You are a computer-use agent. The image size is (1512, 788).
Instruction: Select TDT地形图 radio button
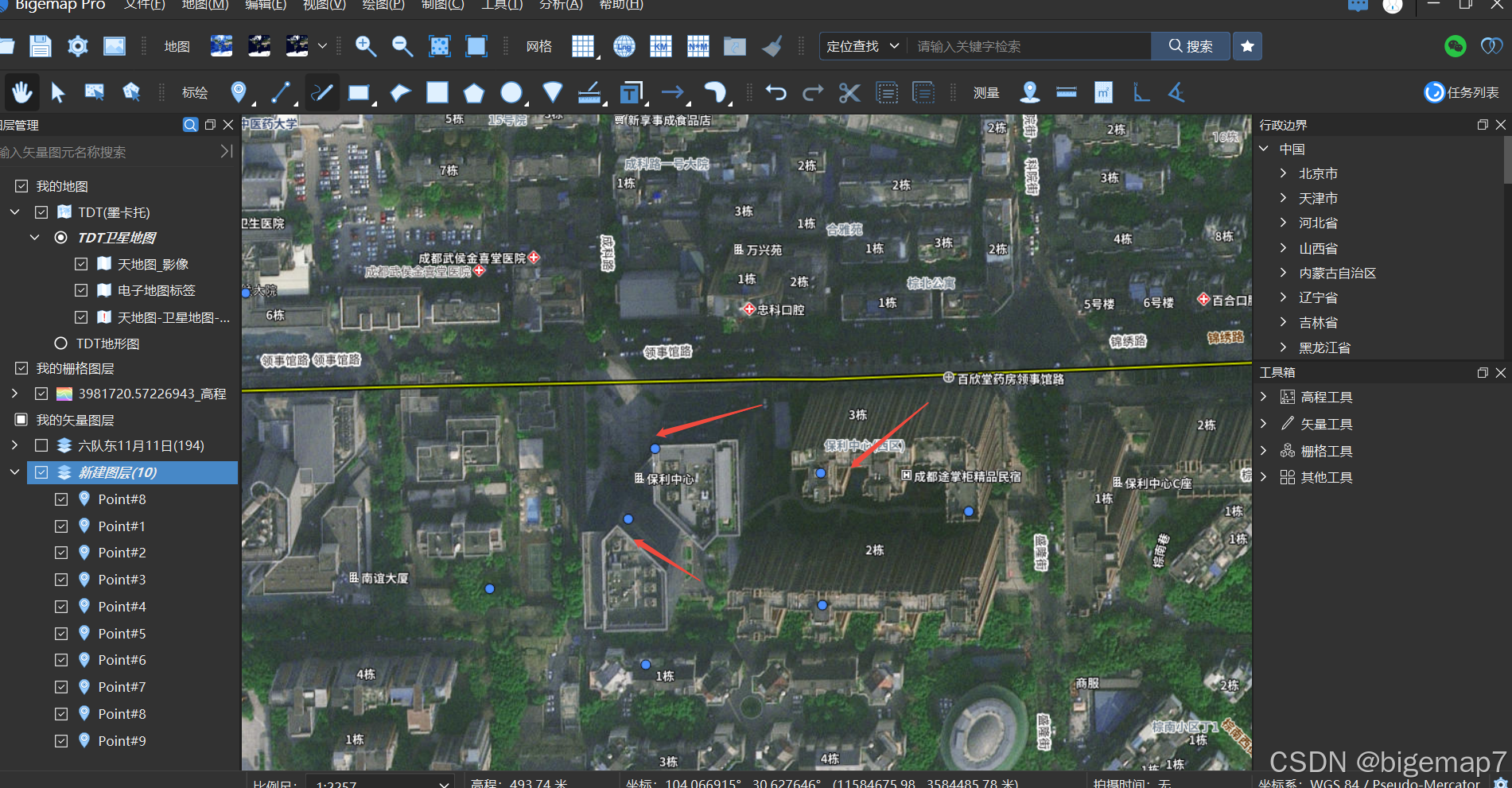pyautogui.click(x=60, y=344)
